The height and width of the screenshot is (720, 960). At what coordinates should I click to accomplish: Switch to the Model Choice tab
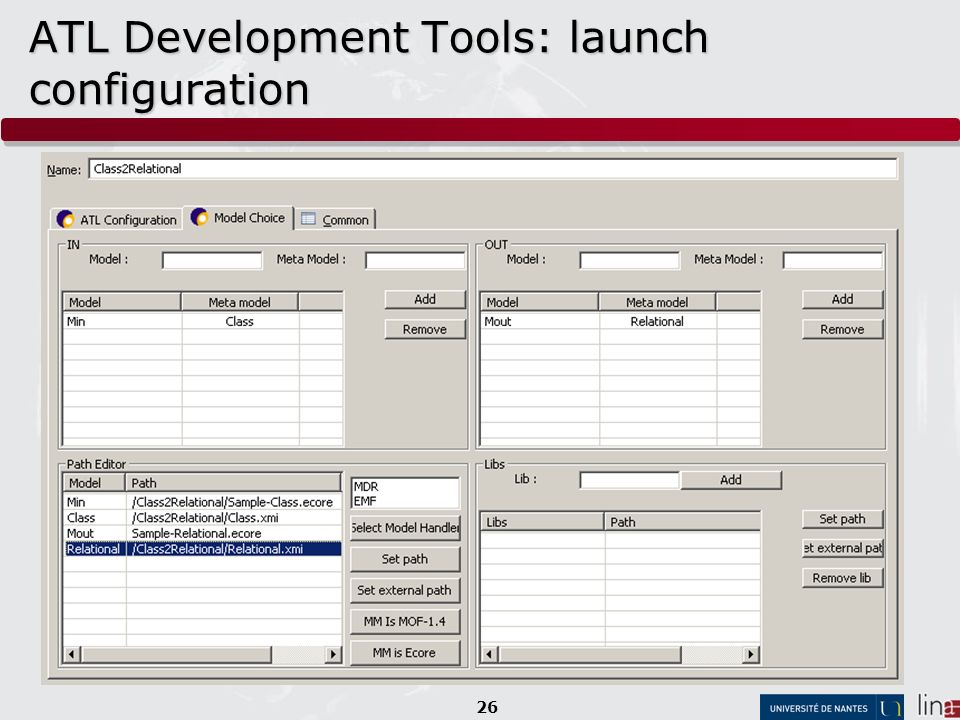(x=238, y=217)
